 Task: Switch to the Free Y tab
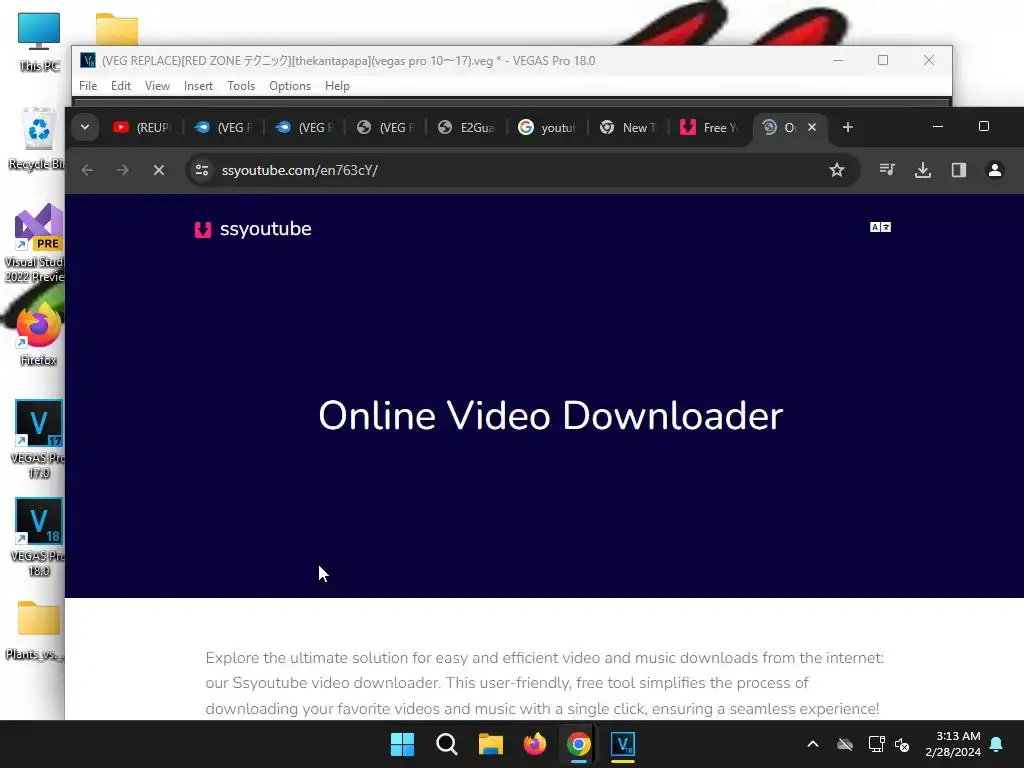[x=709, y=127]
